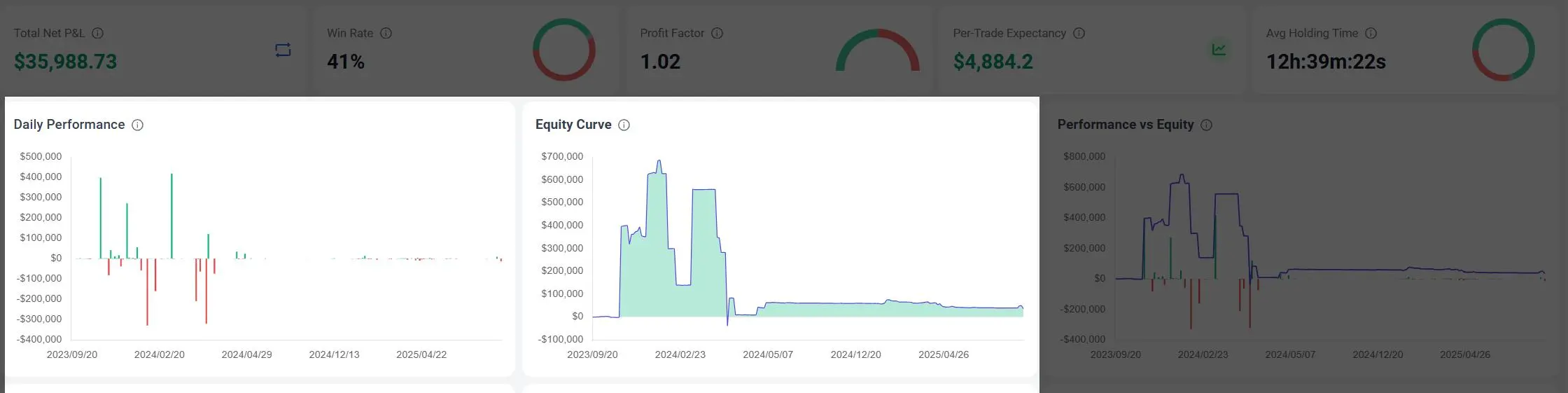Show info for Per-Trade Expectancy

(1079, 33)
